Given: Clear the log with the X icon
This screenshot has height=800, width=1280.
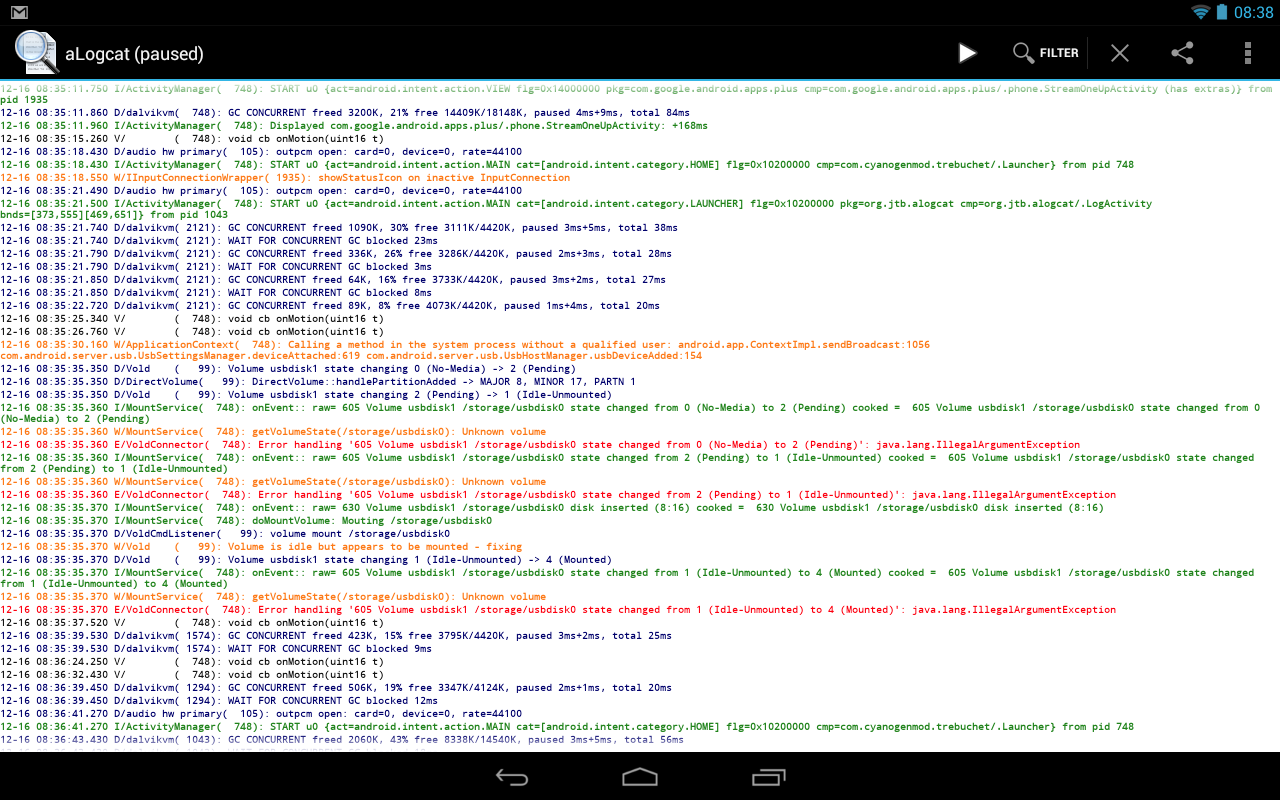Looking at the screenshot, I should (1120, 53).
